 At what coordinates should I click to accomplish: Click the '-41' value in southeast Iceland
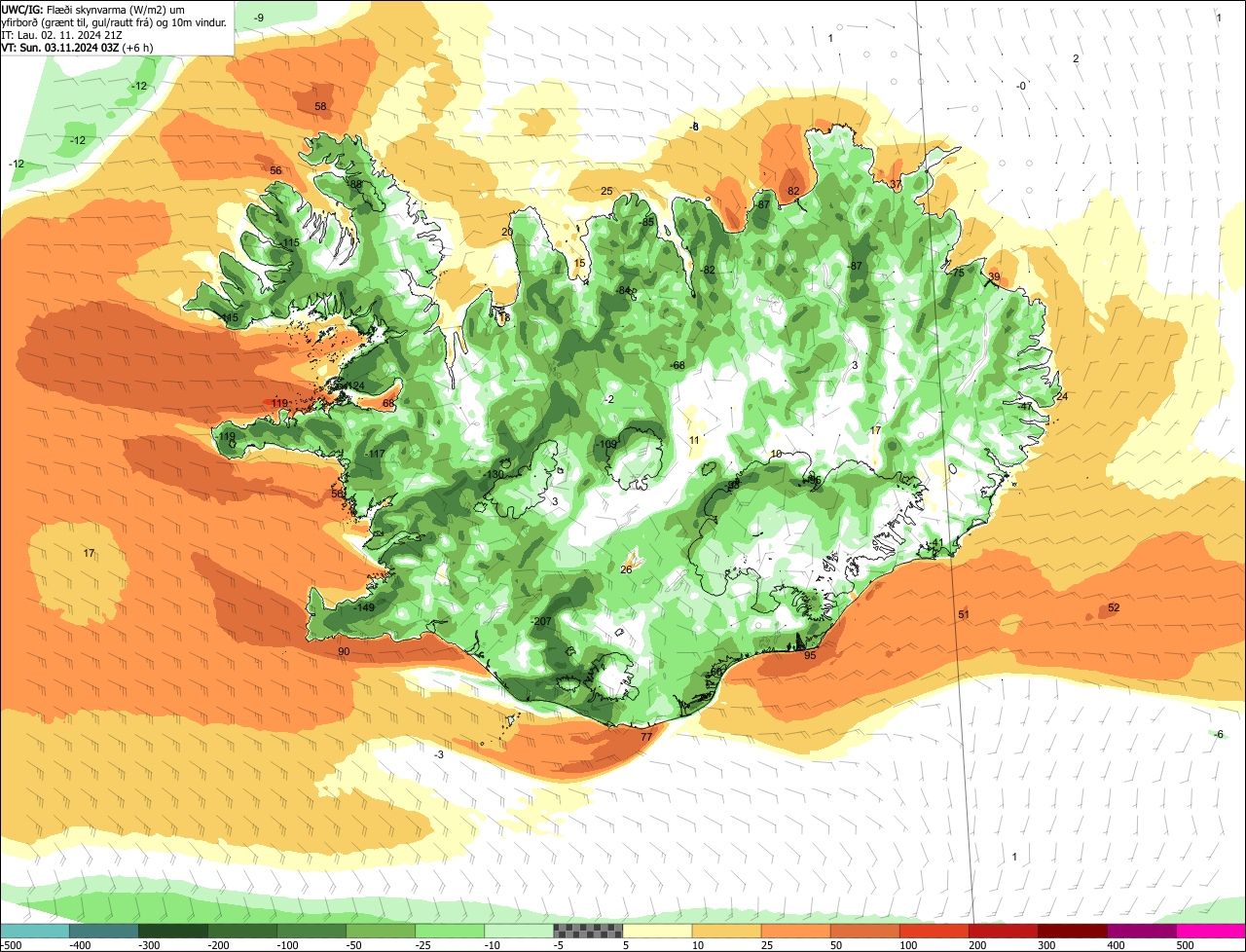pos(936,542)
